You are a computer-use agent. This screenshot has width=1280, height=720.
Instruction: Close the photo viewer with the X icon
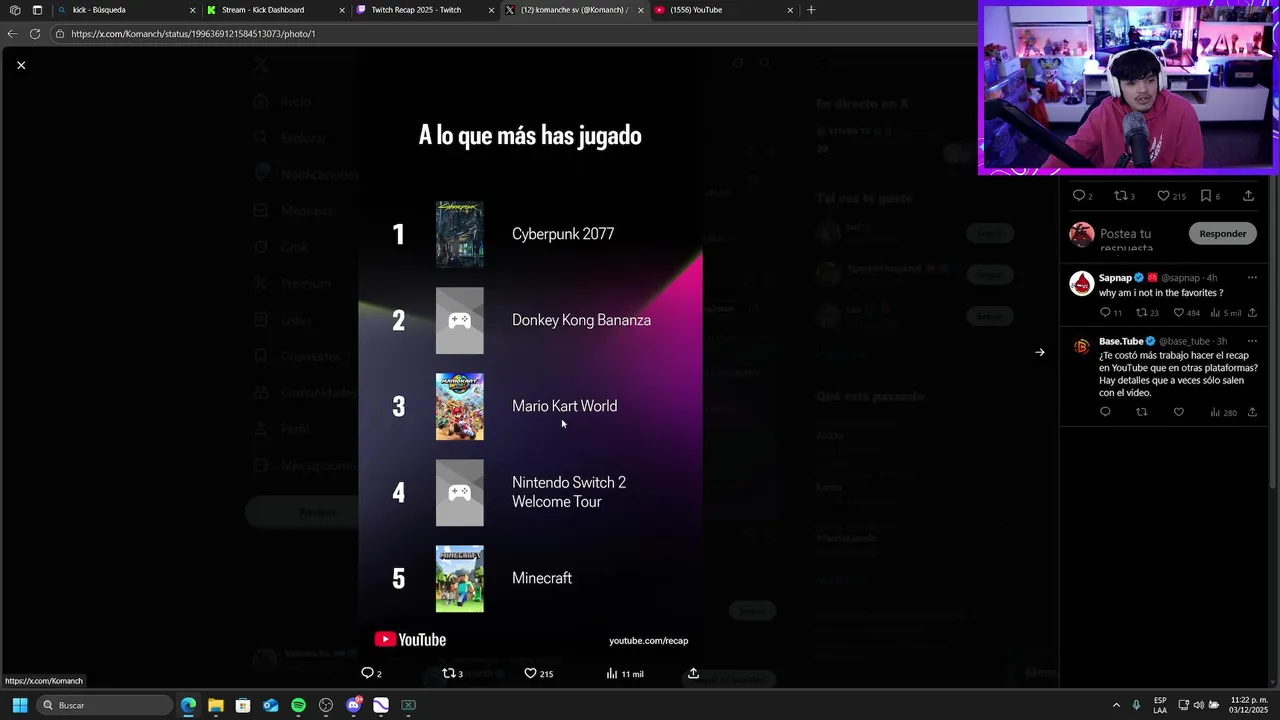pos(21,65)
